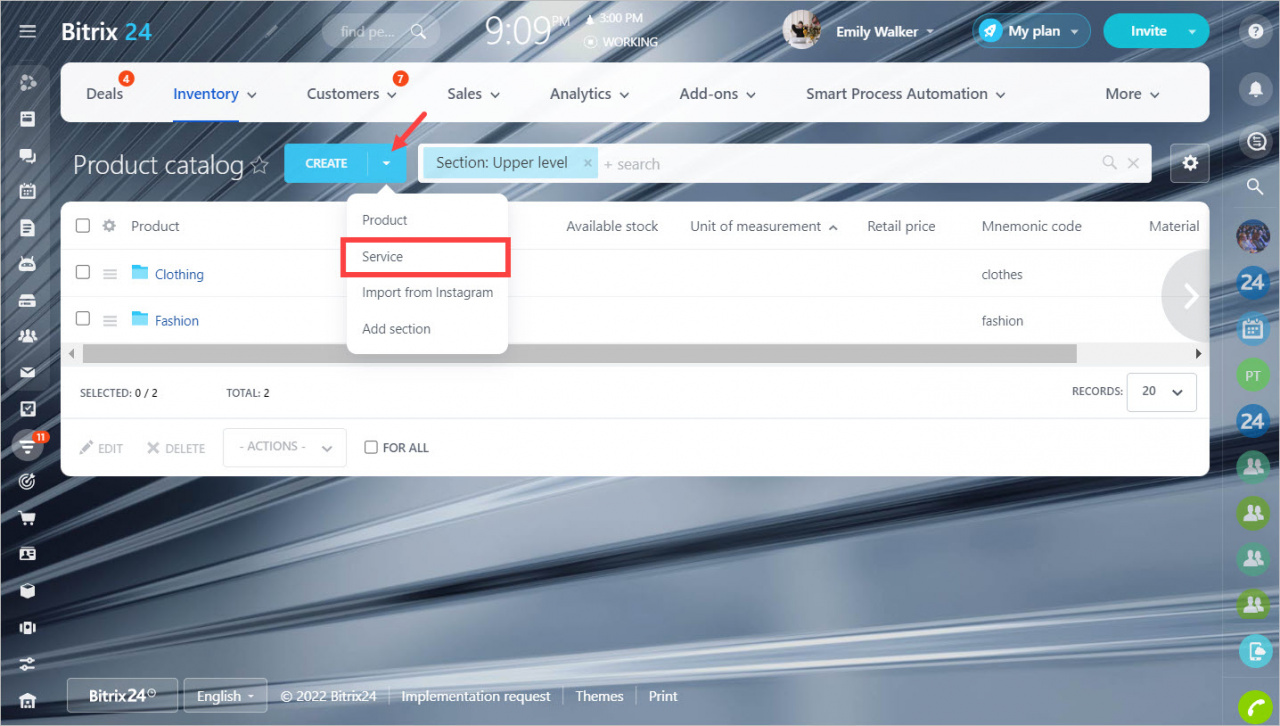Click Clothing row drag handle menu icon
The height and width of the screenshot is (726, 1280).
pyautogui.click(x=110, y=274)
